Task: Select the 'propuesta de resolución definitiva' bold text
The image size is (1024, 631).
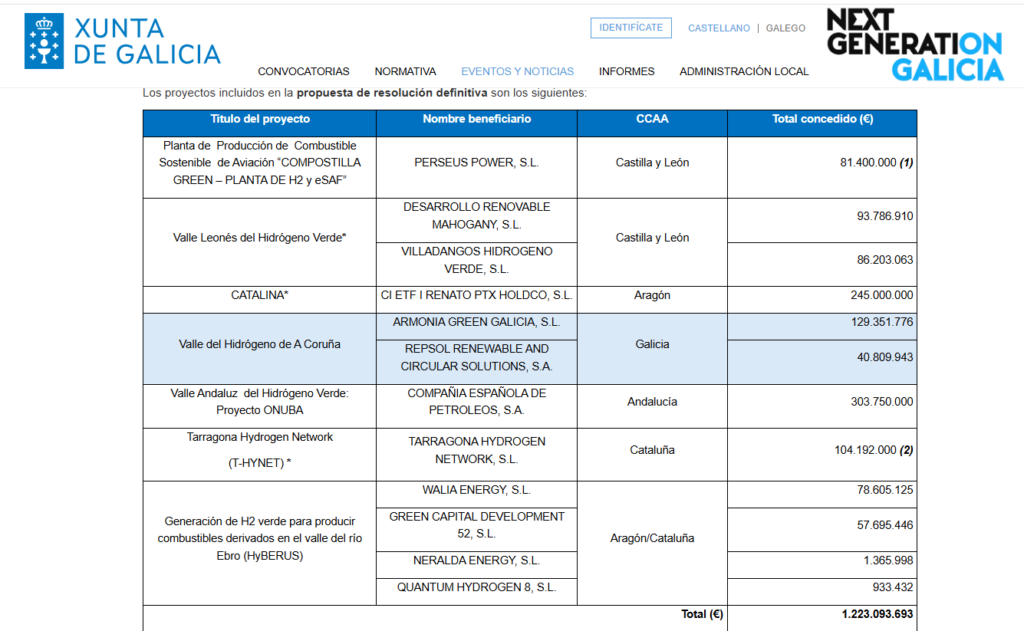Action: click(x=392, y=93)
